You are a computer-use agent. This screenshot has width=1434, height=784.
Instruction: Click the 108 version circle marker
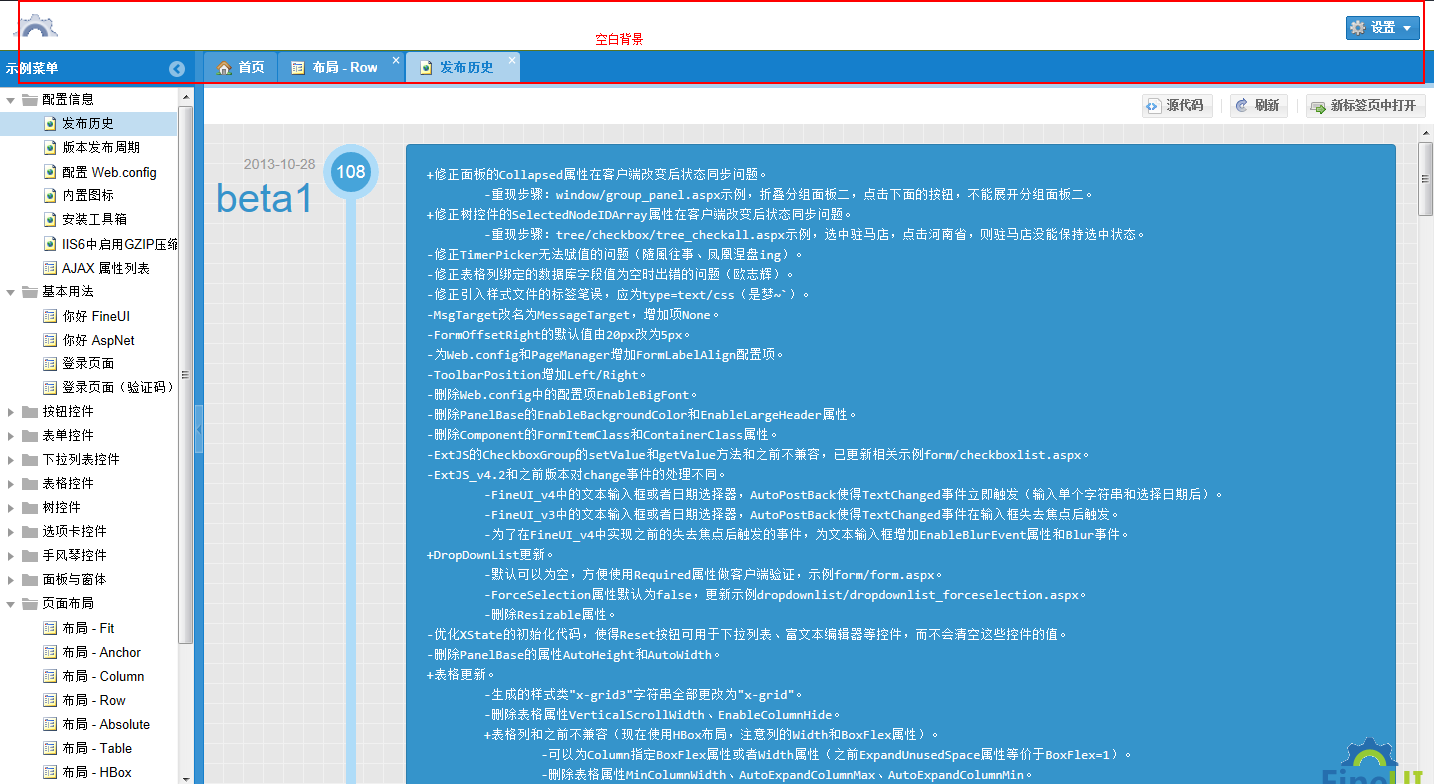coord(350,172)
